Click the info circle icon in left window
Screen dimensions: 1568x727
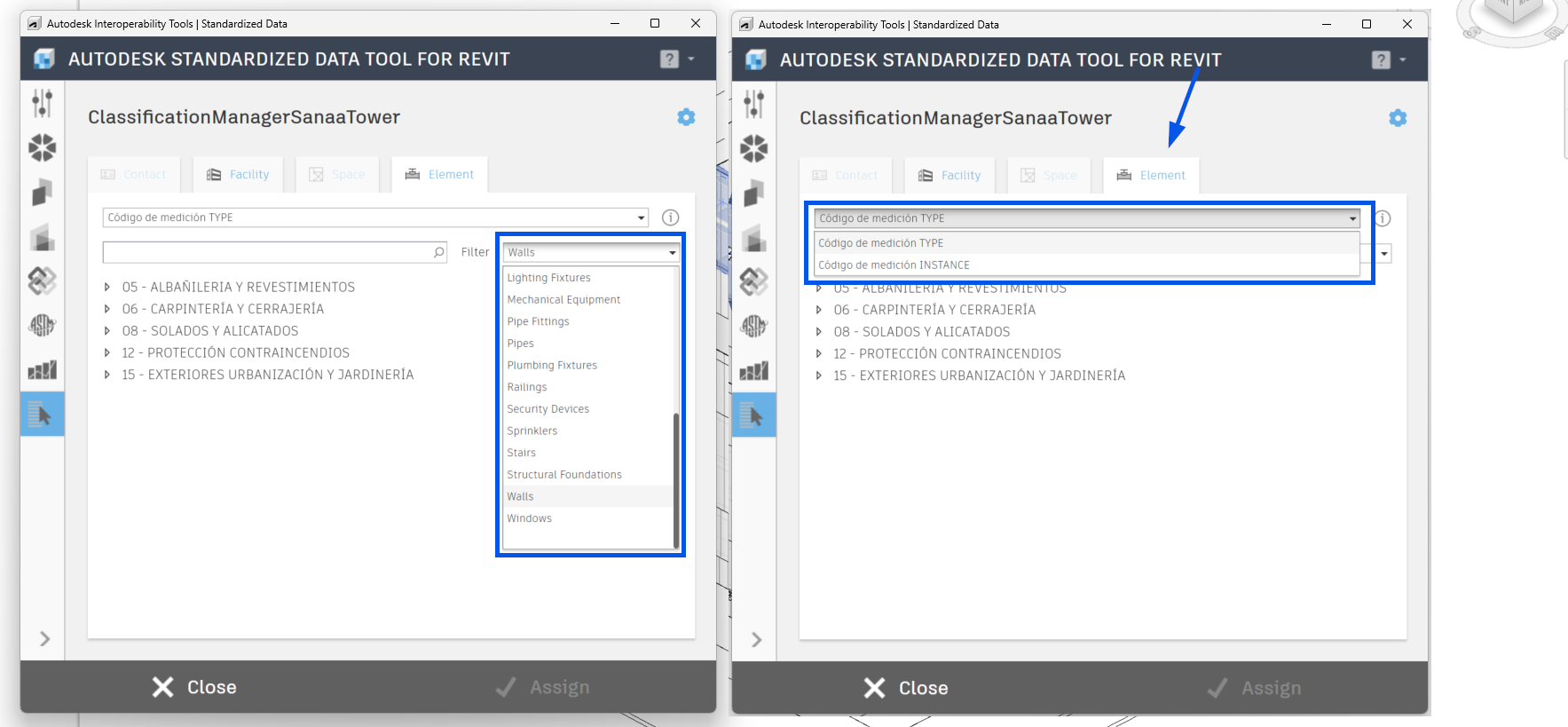671,217
